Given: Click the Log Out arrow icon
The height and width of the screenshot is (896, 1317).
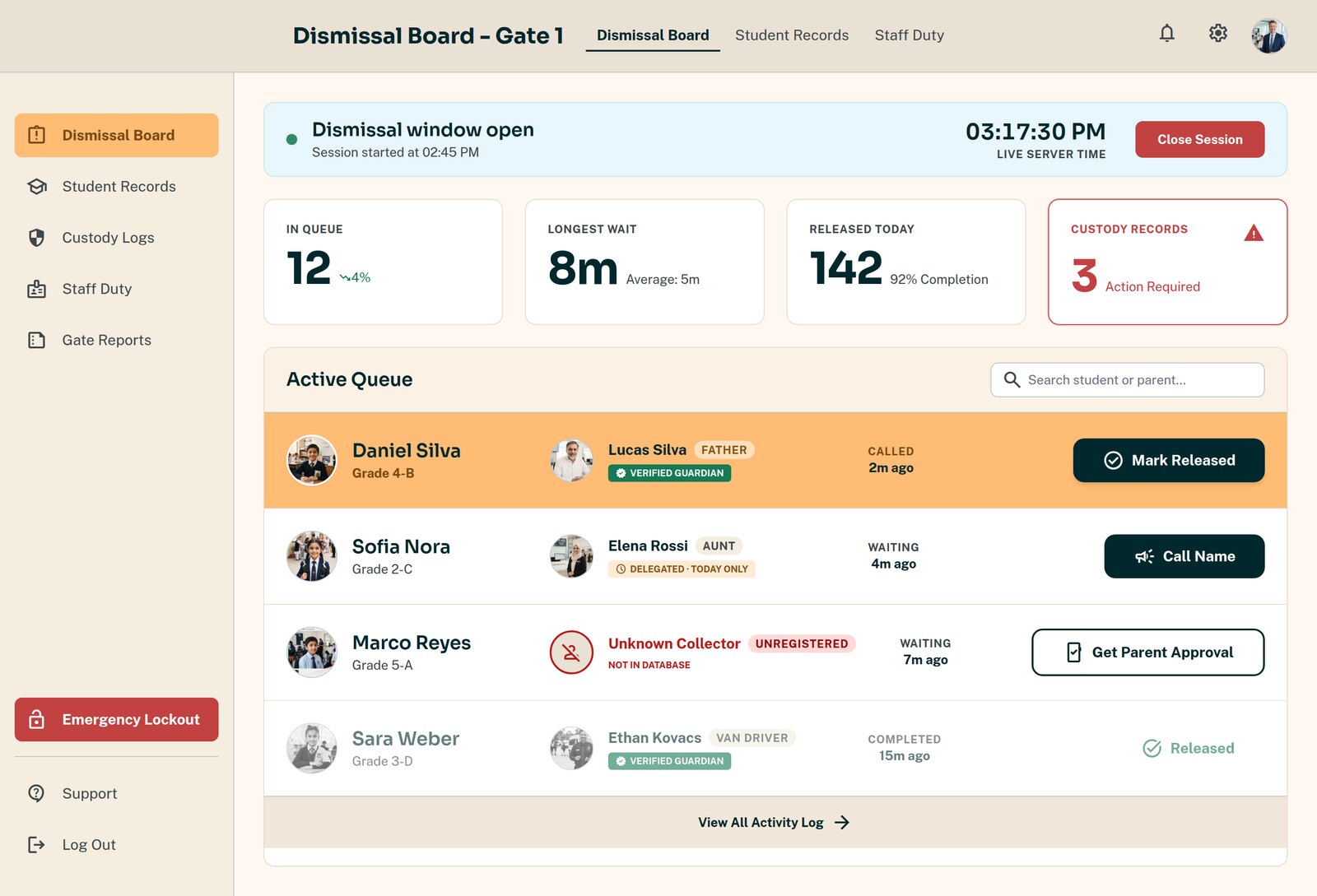Looking at the screenshot, I should click(37, 844).
